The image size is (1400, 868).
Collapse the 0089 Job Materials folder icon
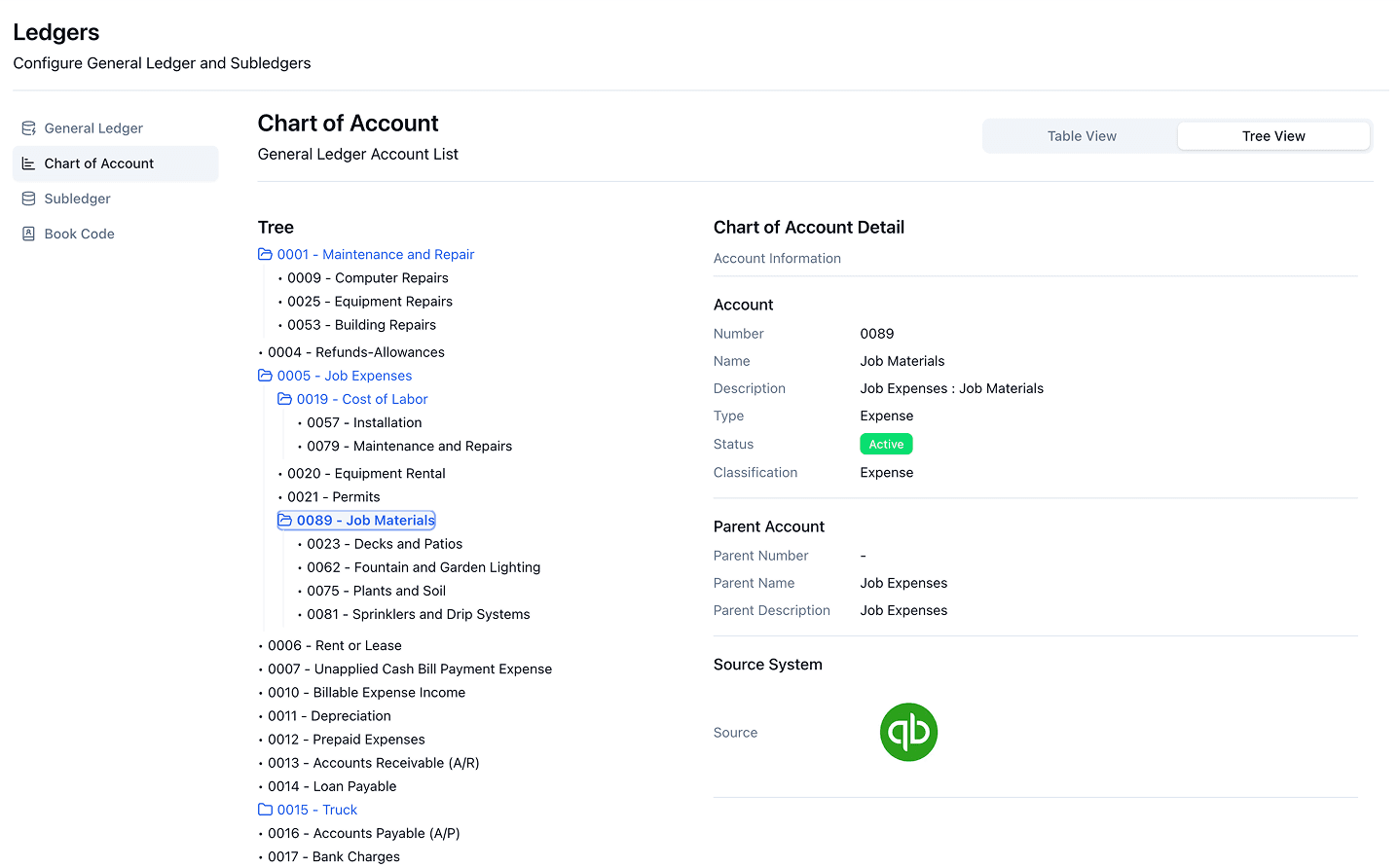284,521
